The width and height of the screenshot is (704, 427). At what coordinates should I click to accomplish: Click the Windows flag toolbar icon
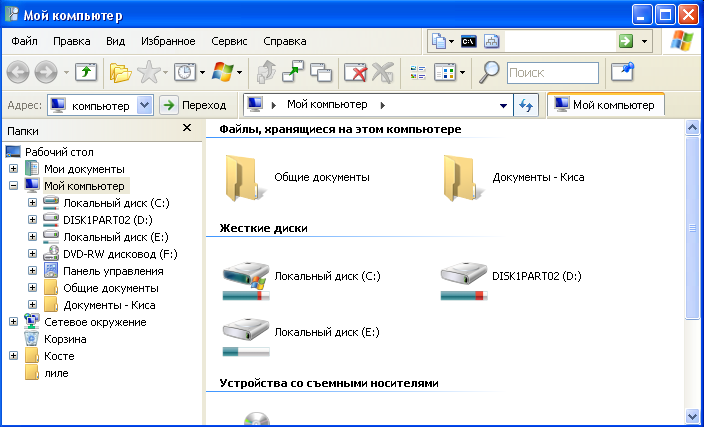[x=223, y=72]
